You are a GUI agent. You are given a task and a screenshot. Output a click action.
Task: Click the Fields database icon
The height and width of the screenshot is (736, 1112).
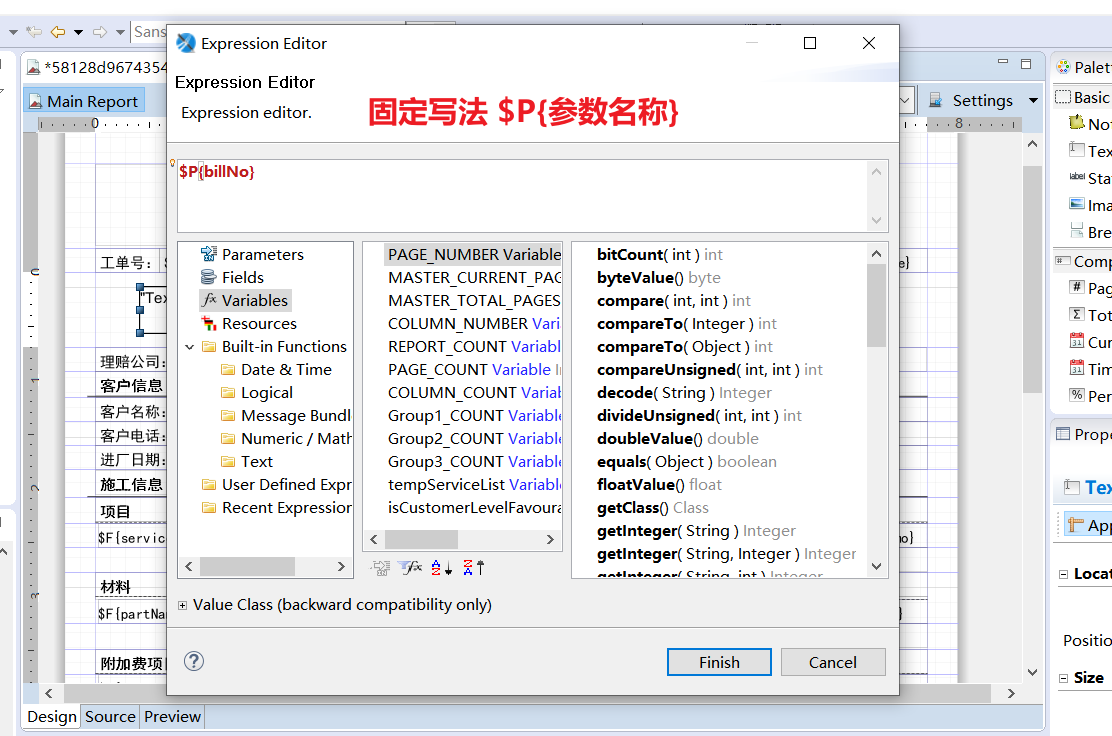click(x=208, y=277)
